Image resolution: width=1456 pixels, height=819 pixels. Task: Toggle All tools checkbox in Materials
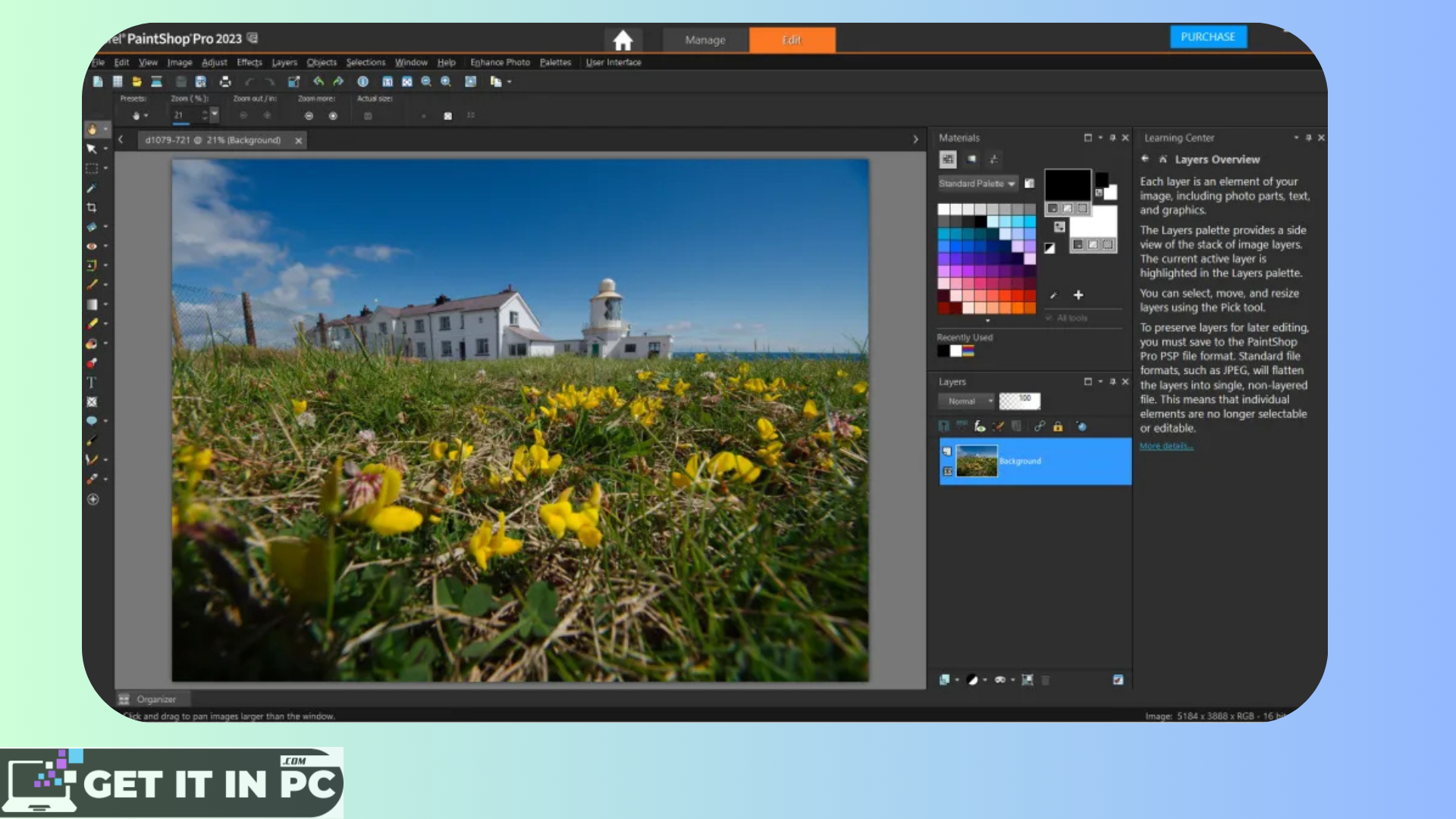[1050, 318]
